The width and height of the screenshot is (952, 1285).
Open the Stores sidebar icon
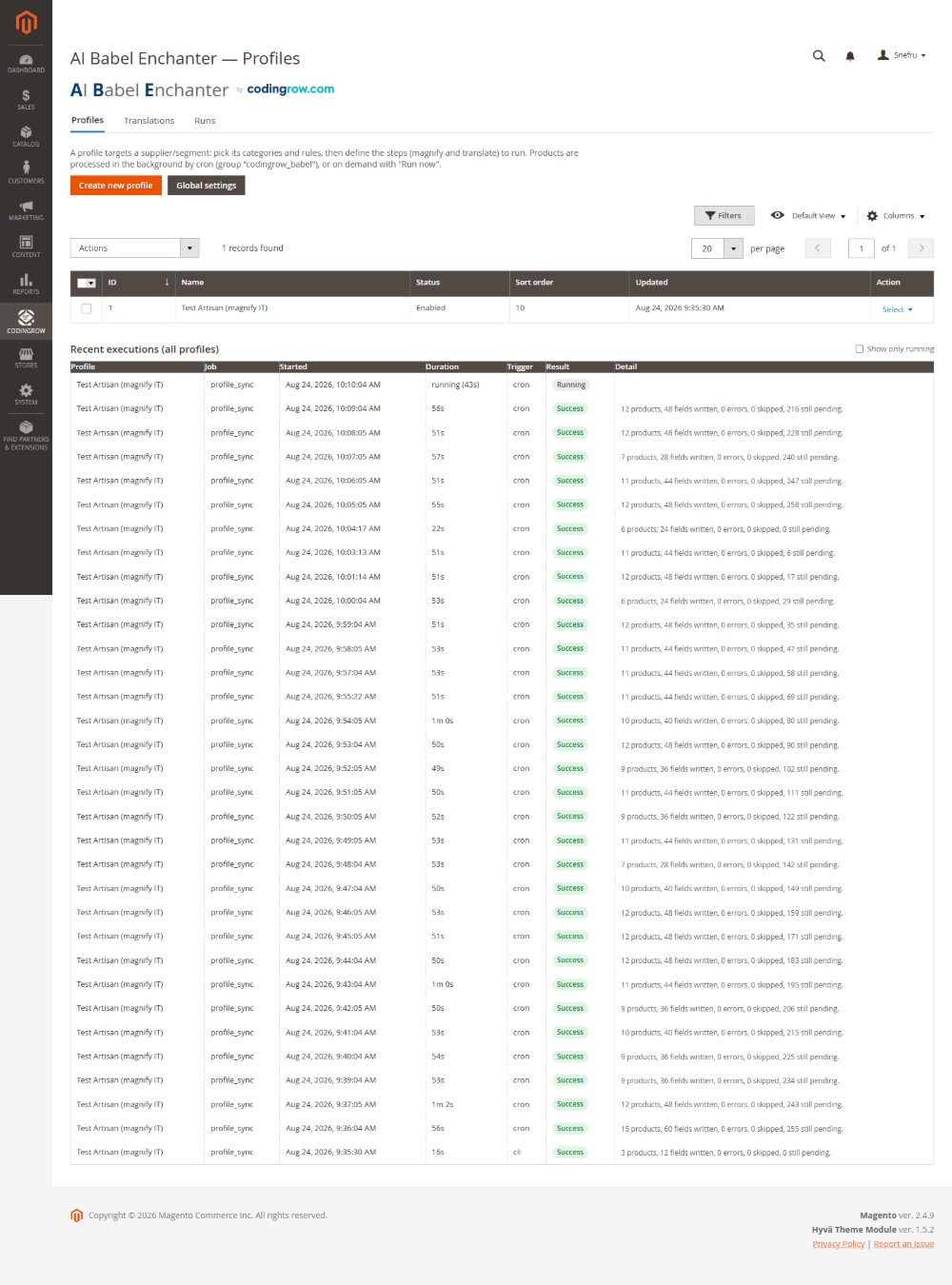(x=26, y=358)
